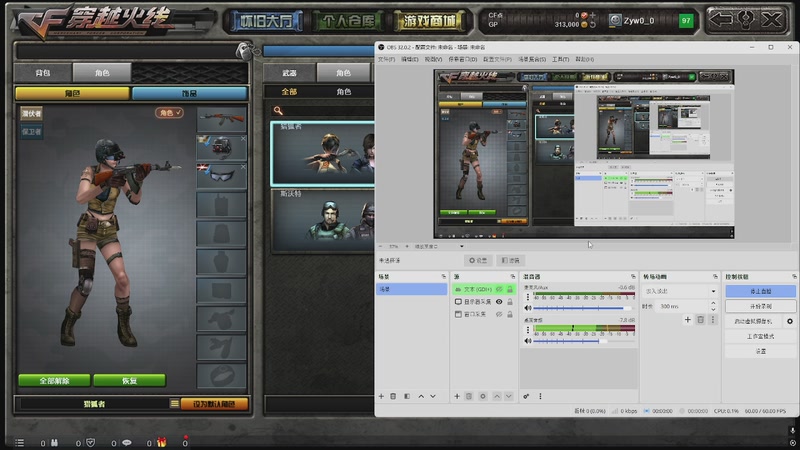Switch to yellow character sub-tab in left panel
The height and width of the screenshot is (450, 800).
pyautogui.click(x=72, y=93)
